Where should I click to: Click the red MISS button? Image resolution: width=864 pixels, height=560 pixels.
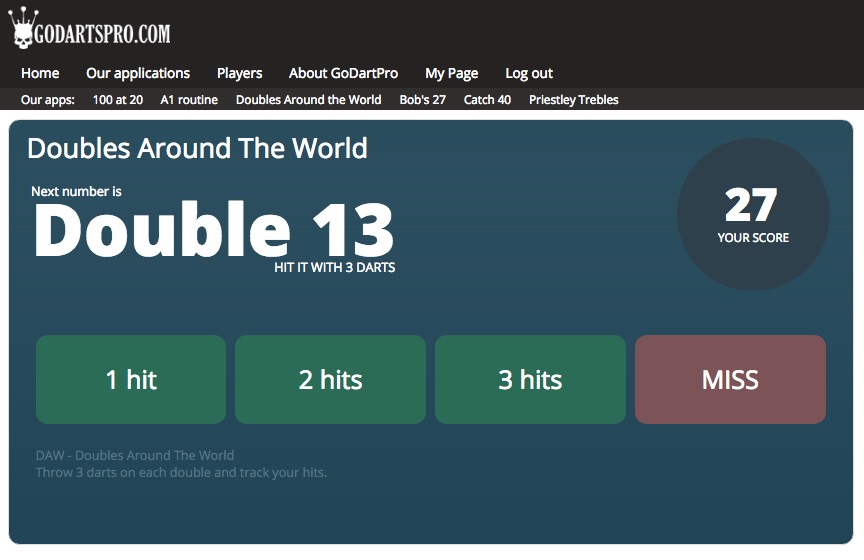click(730, 380)
